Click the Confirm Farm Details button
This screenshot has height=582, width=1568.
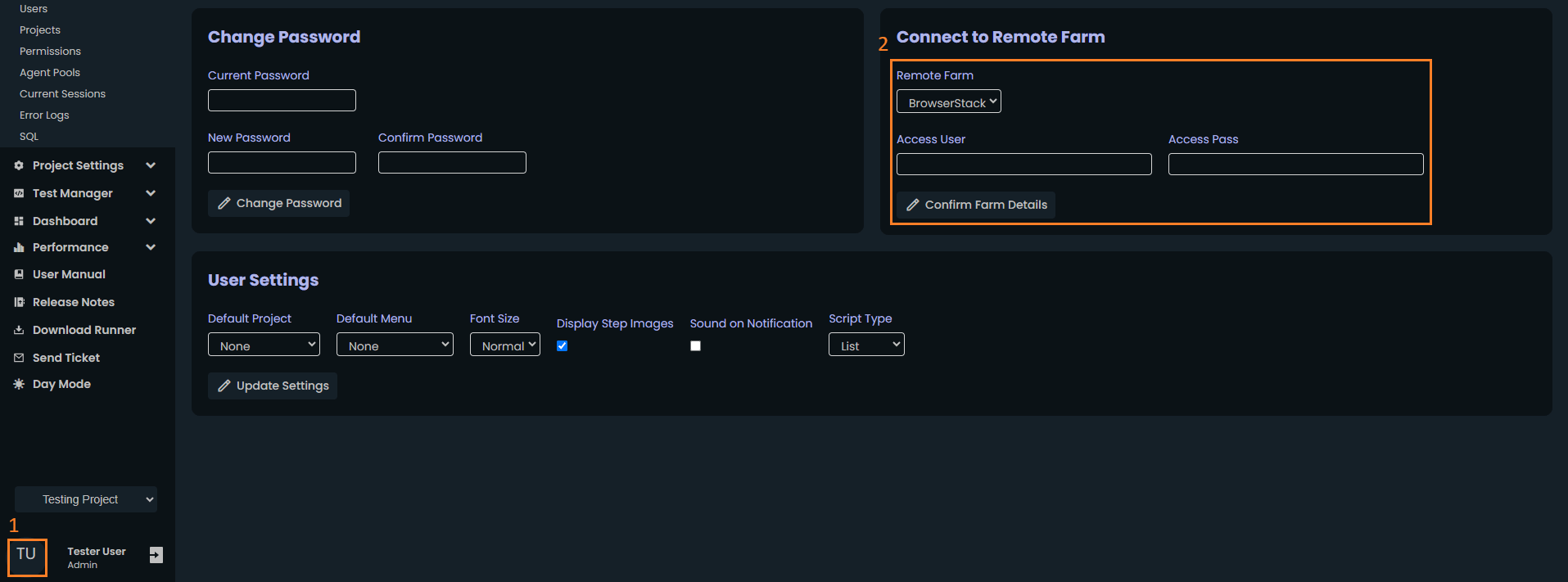pos(975,205)
